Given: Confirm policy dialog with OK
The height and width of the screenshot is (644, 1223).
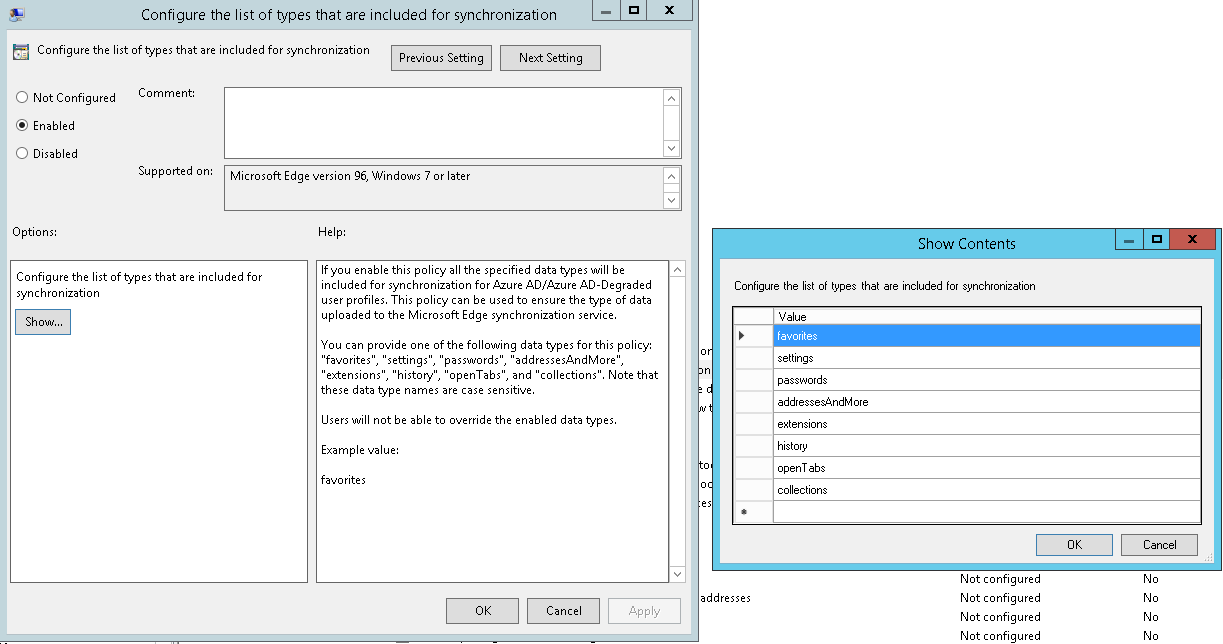Looking at the screenshot, I should [482, 611].
